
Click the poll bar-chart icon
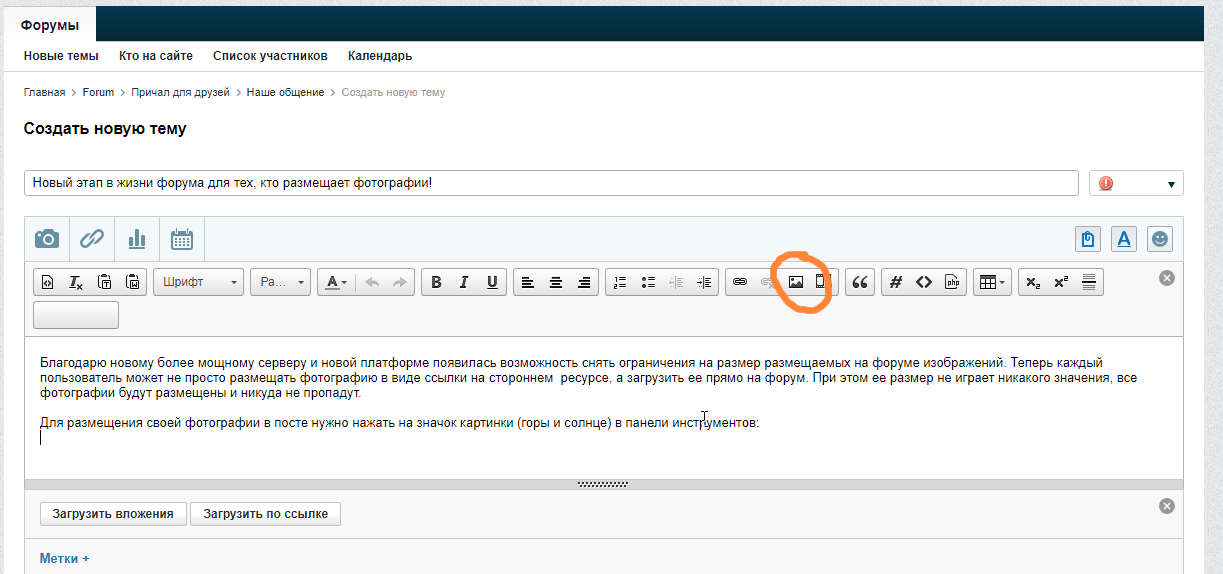click(x=137, y=239)
